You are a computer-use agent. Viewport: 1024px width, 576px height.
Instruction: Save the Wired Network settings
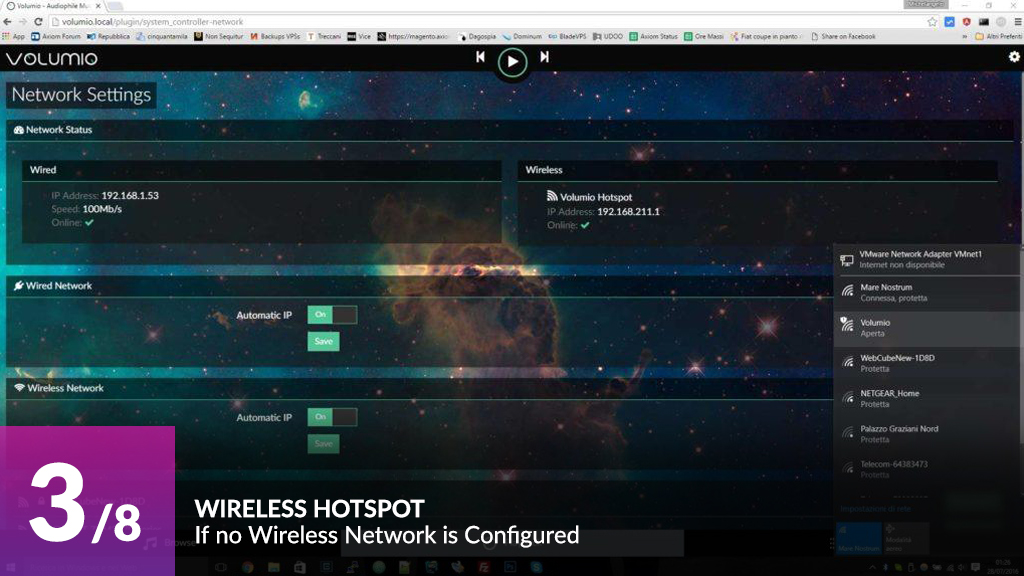point(323,341)
